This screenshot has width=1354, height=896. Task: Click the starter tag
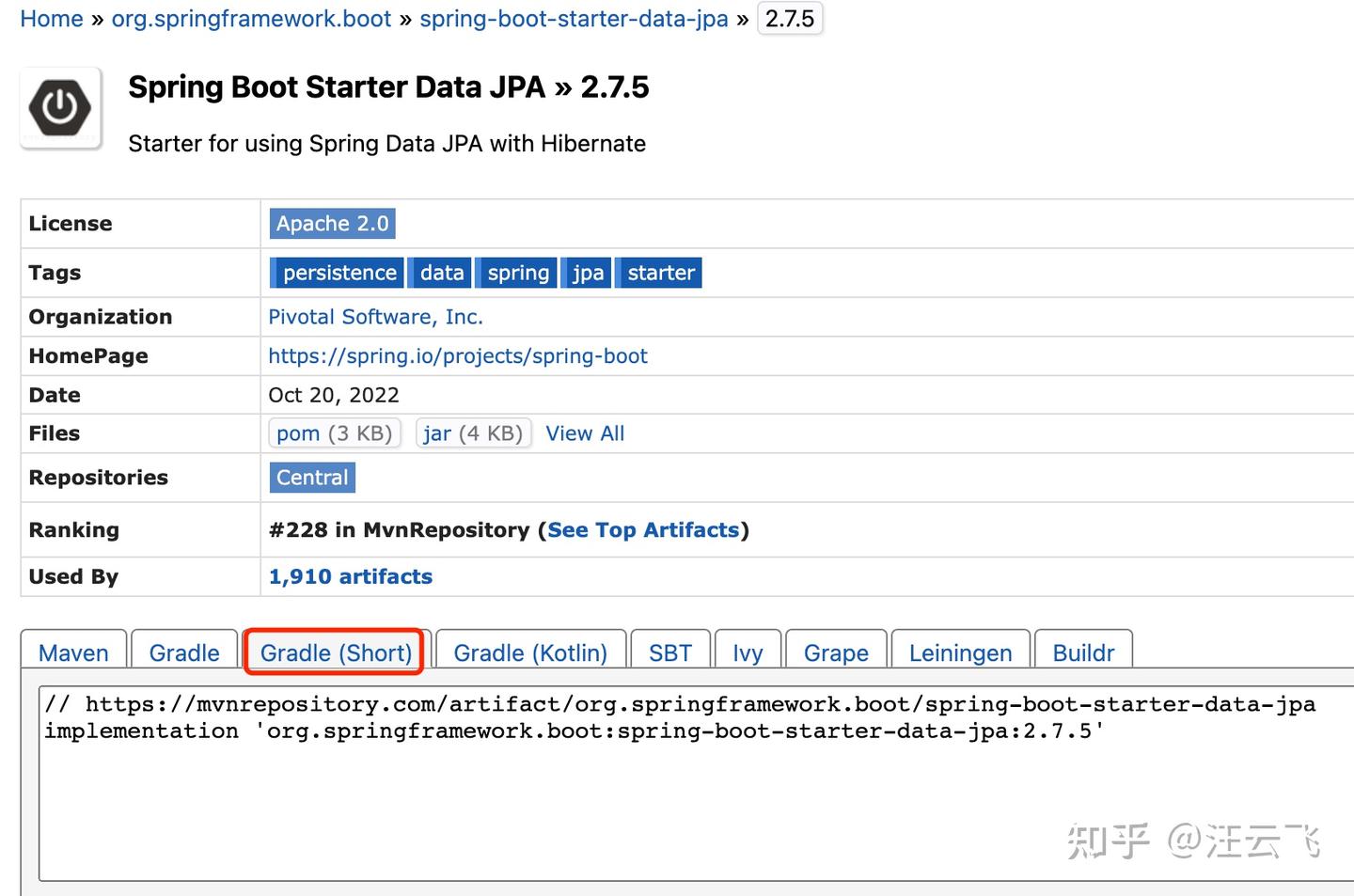coord(660,273)
